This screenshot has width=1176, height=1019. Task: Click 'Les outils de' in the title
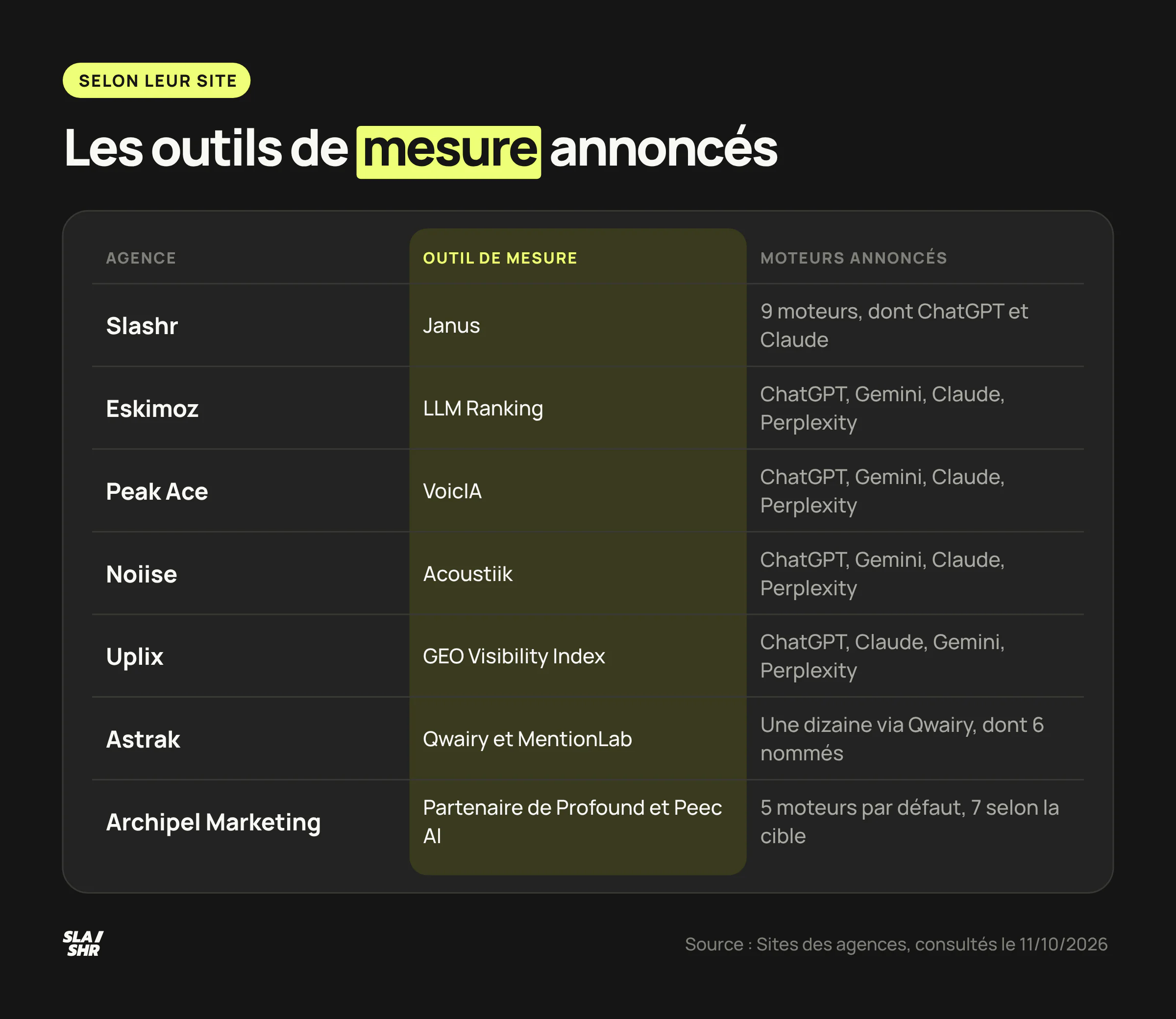pyautogui.click(x=206, y=148)
